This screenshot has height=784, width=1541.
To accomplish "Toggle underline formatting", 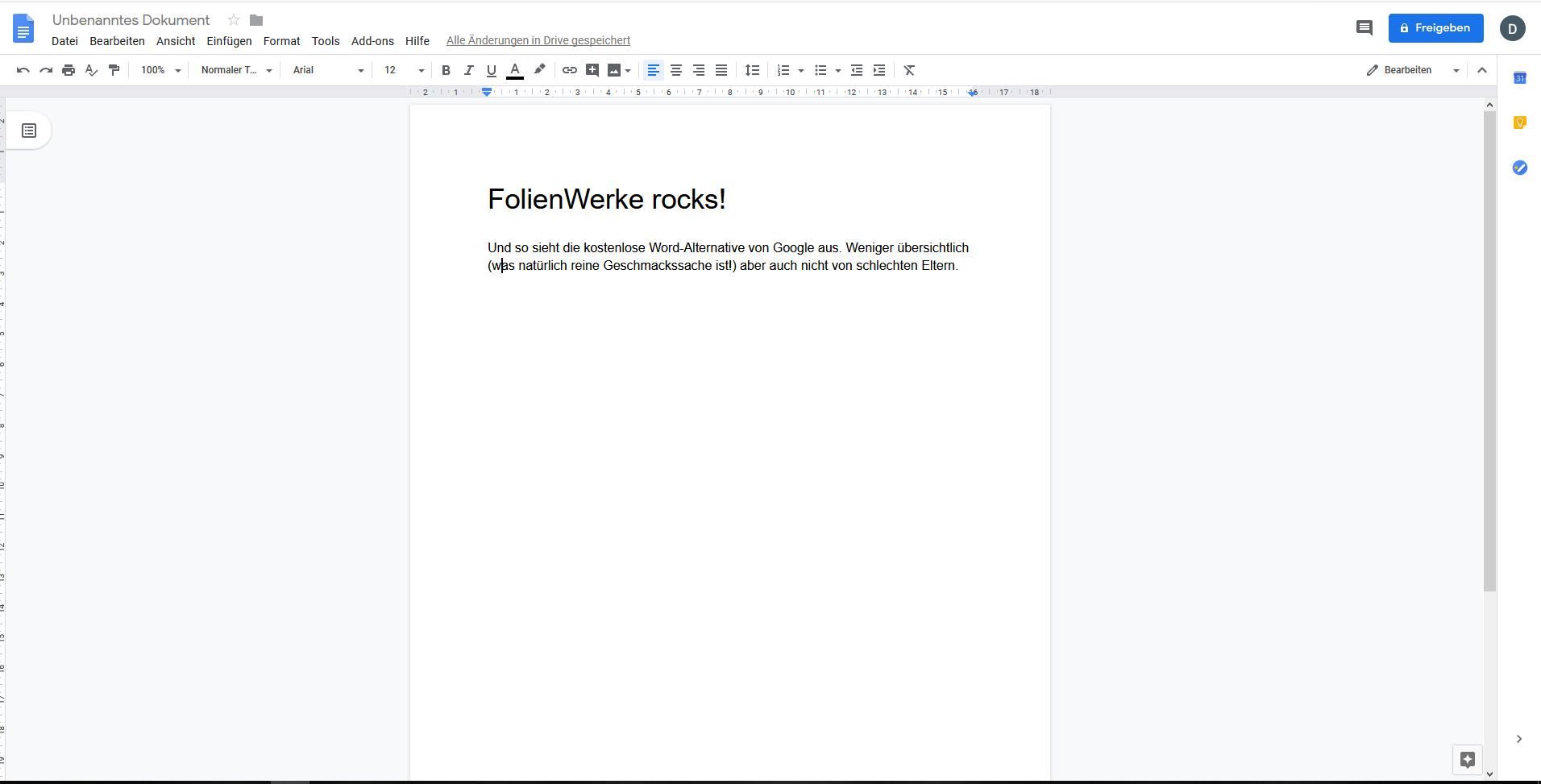I will (x=491, y=70).
